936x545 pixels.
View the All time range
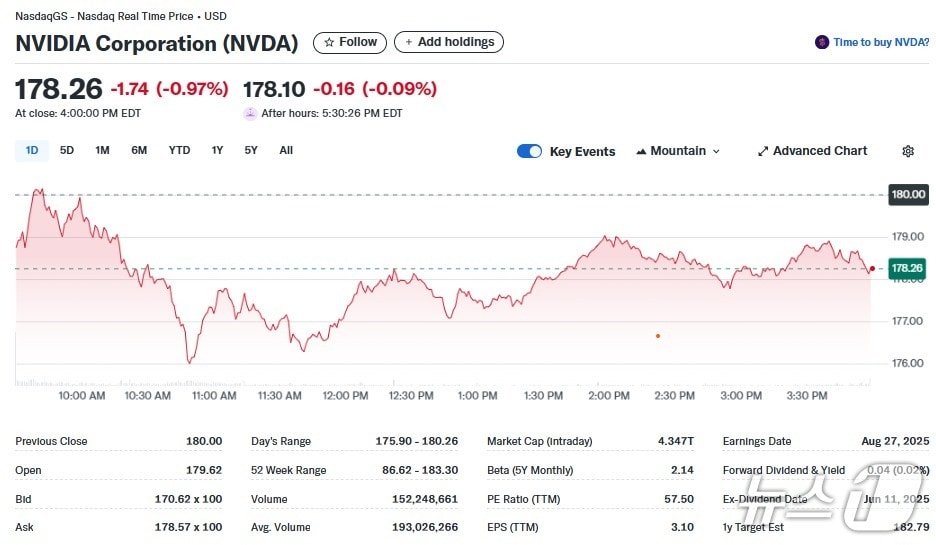pos(286,150)
